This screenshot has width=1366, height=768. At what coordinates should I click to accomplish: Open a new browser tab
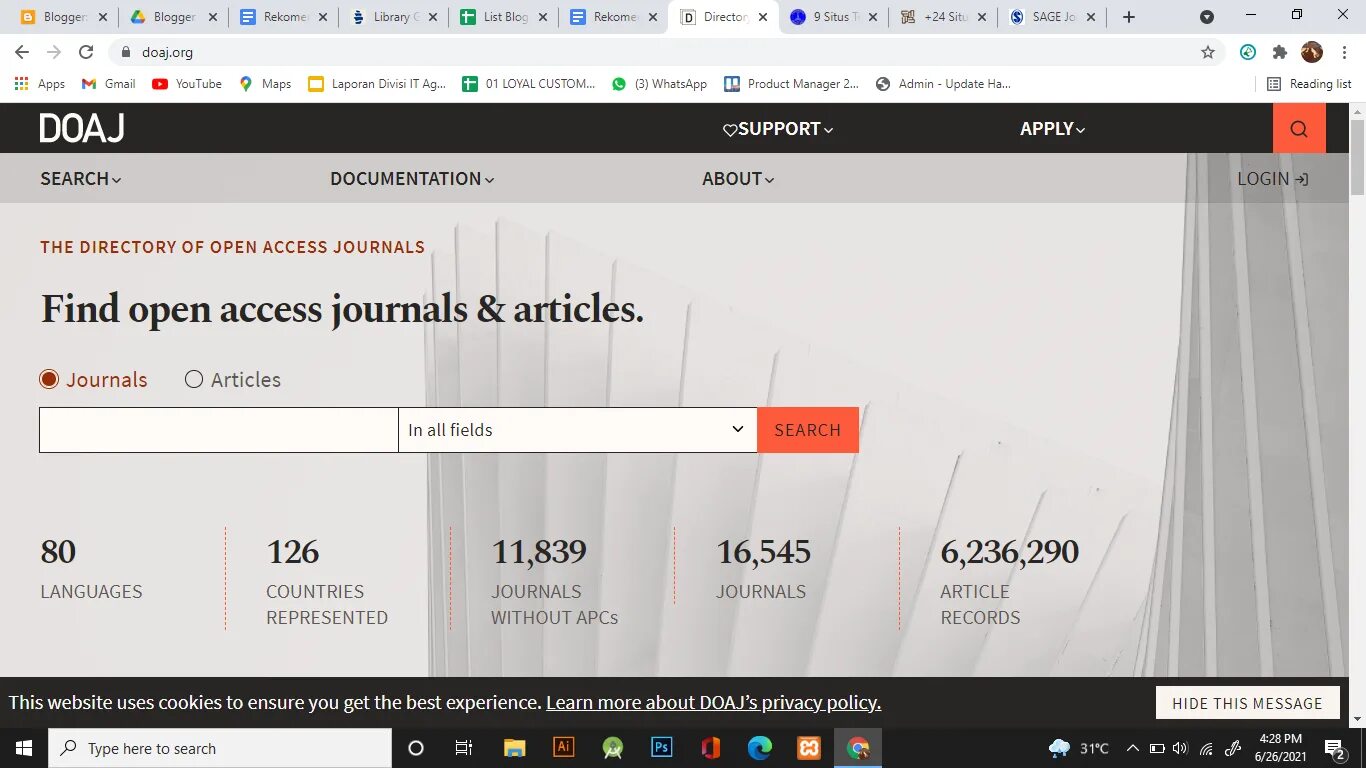(x=1129, y=17)
